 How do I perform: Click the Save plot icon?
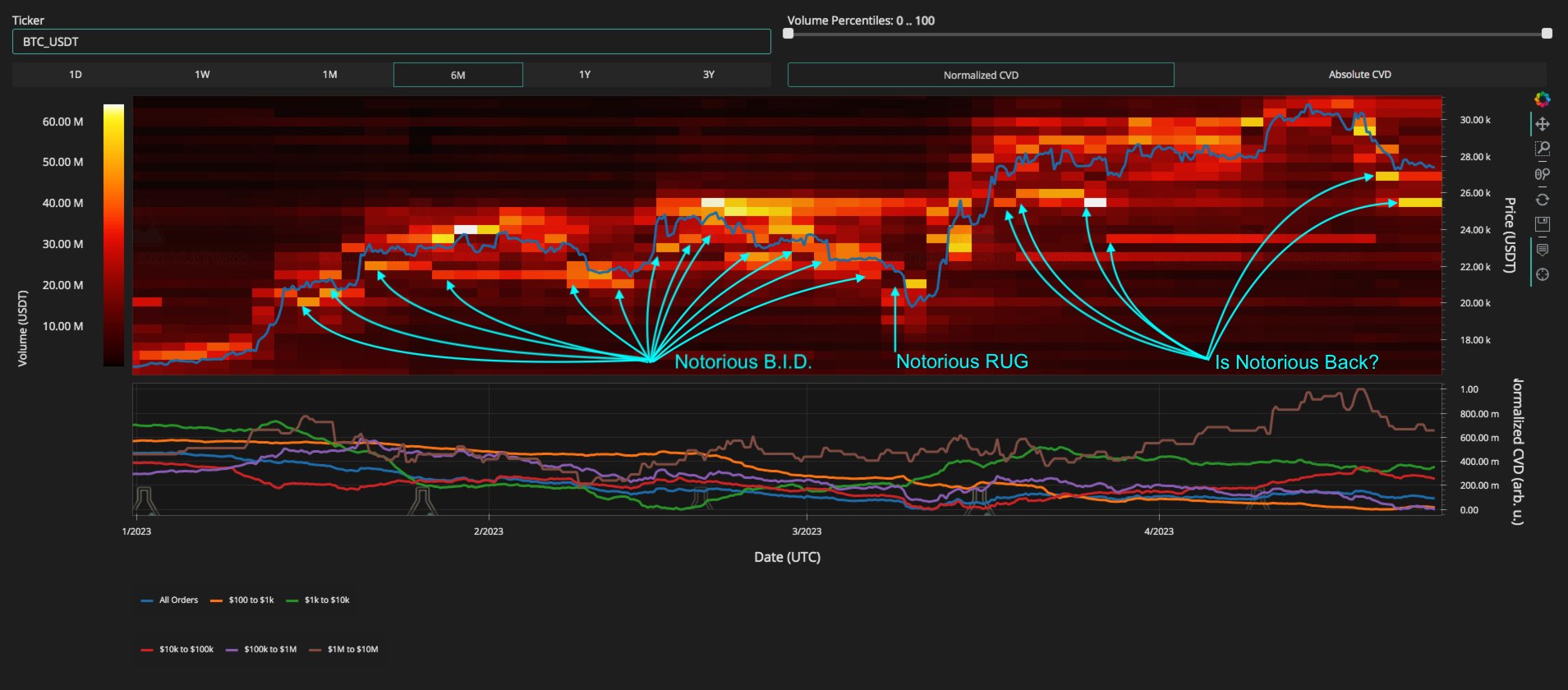(x=1542, y=224)
